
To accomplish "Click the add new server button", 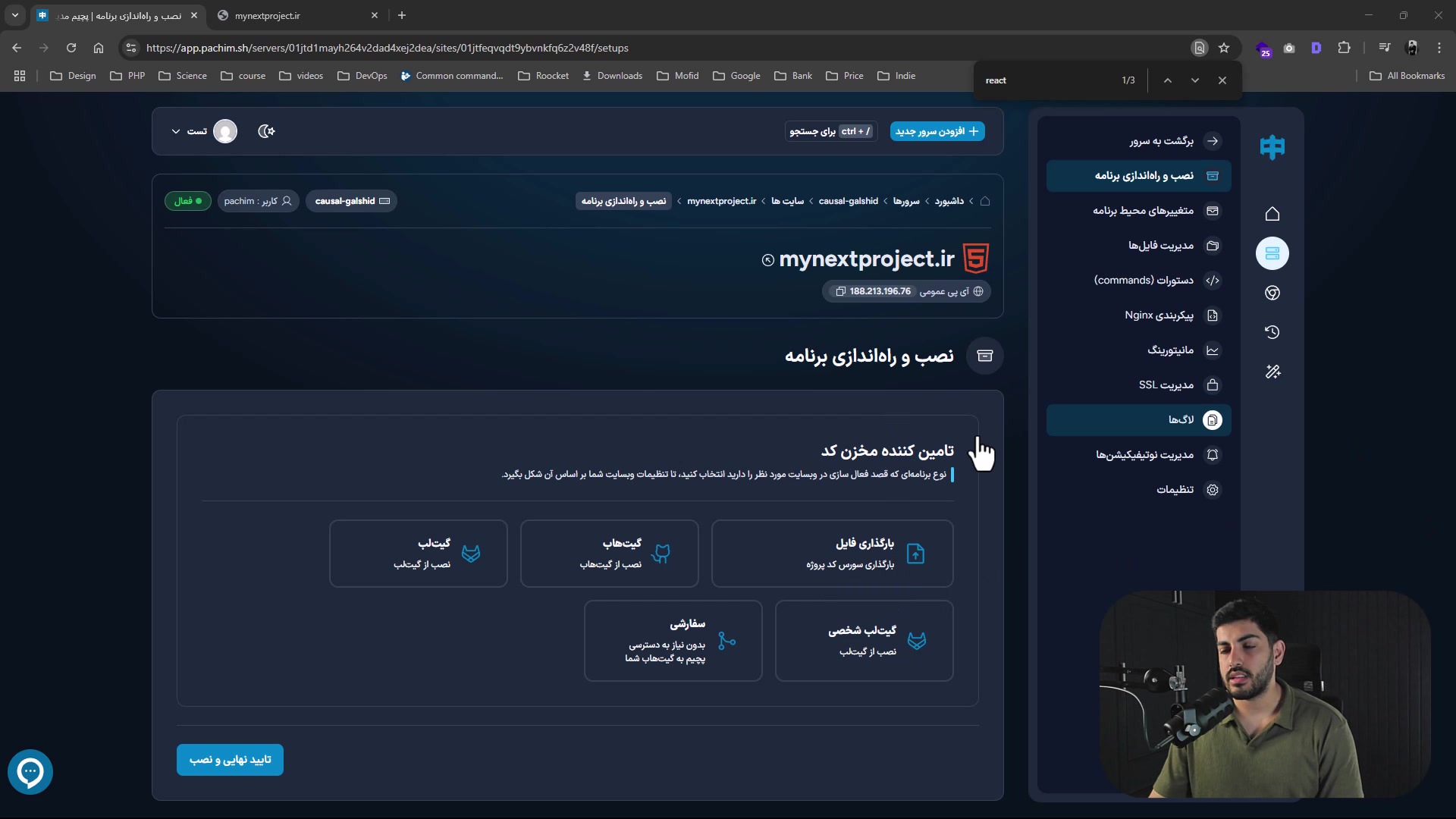I will 937,131.
